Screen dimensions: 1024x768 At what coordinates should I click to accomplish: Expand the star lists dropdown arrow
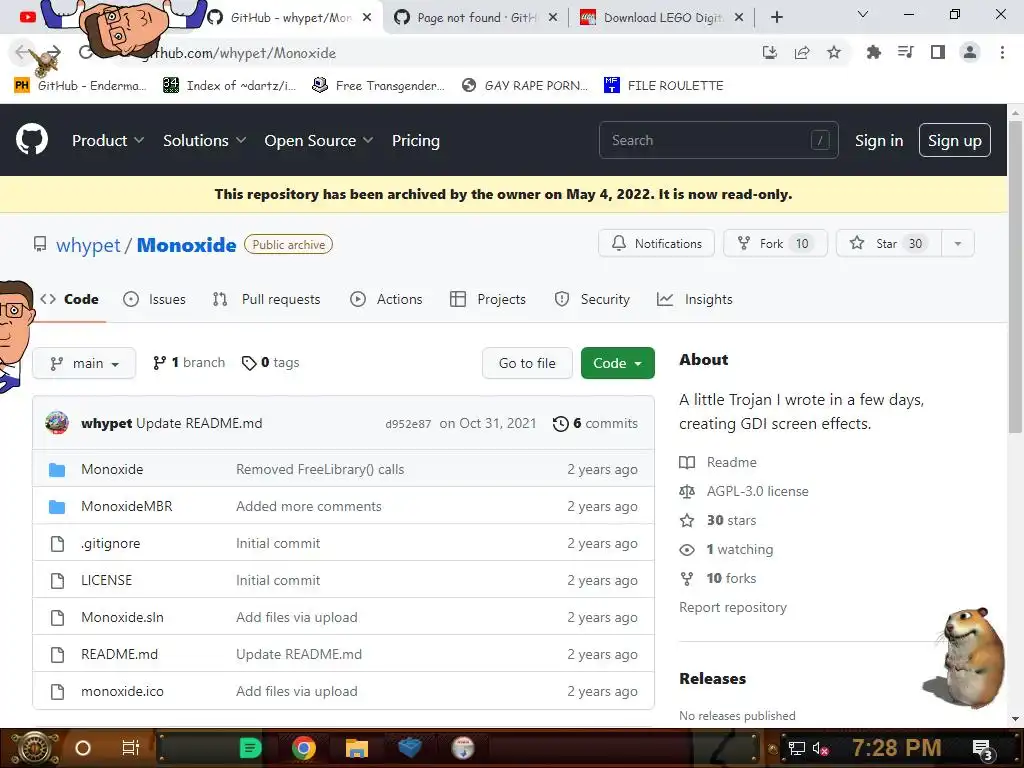957,244
